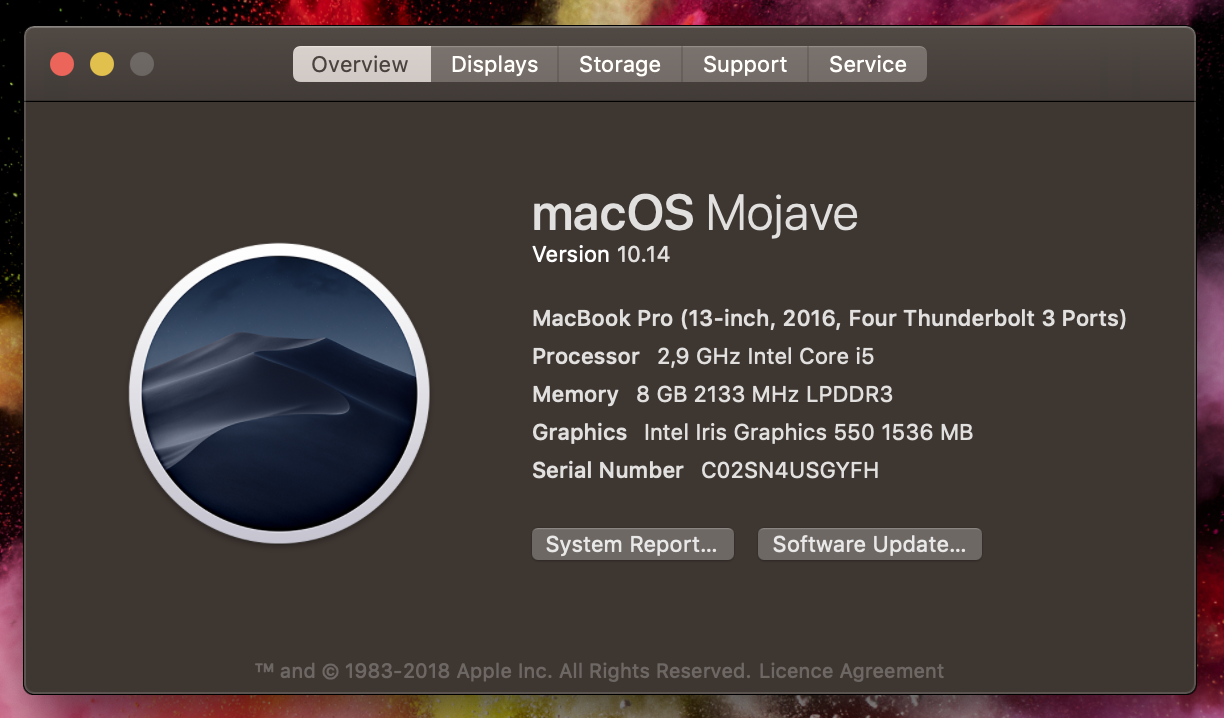Select serial number C02SN4USGYFH
The image size is (1224, 718).
click(x=790, y=470)
